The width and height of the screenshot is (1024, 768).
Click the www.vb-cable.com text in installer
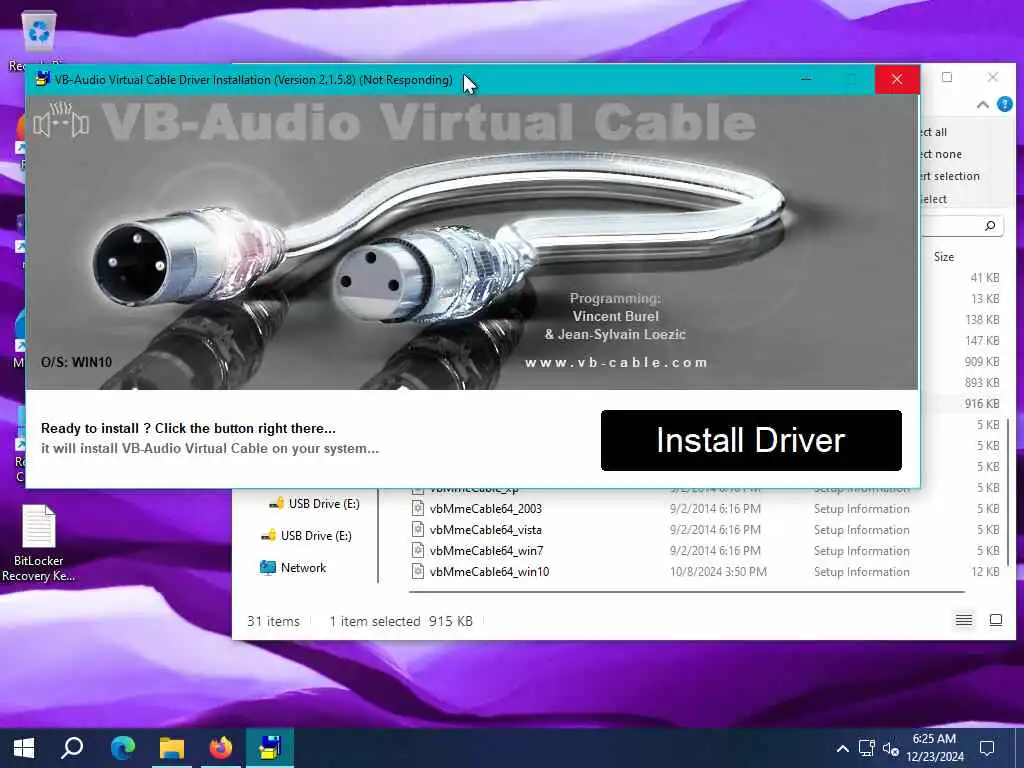pyautogui.click(x=616, y=362)
